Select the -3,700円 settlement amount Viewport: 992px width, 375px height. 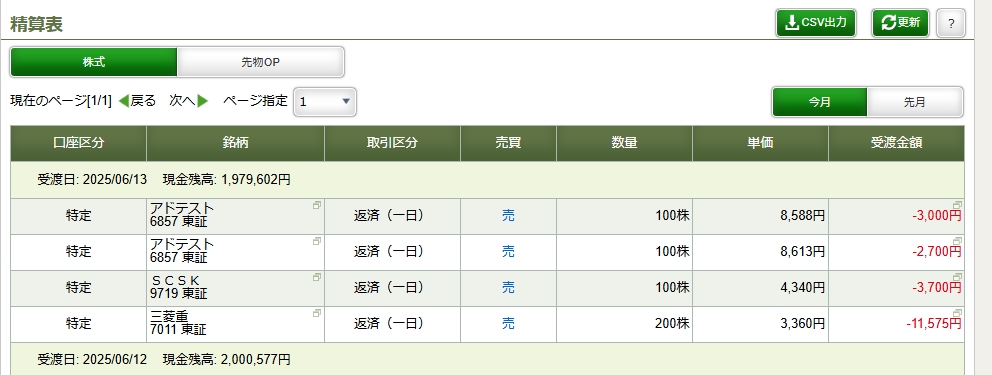click(936, 288)
